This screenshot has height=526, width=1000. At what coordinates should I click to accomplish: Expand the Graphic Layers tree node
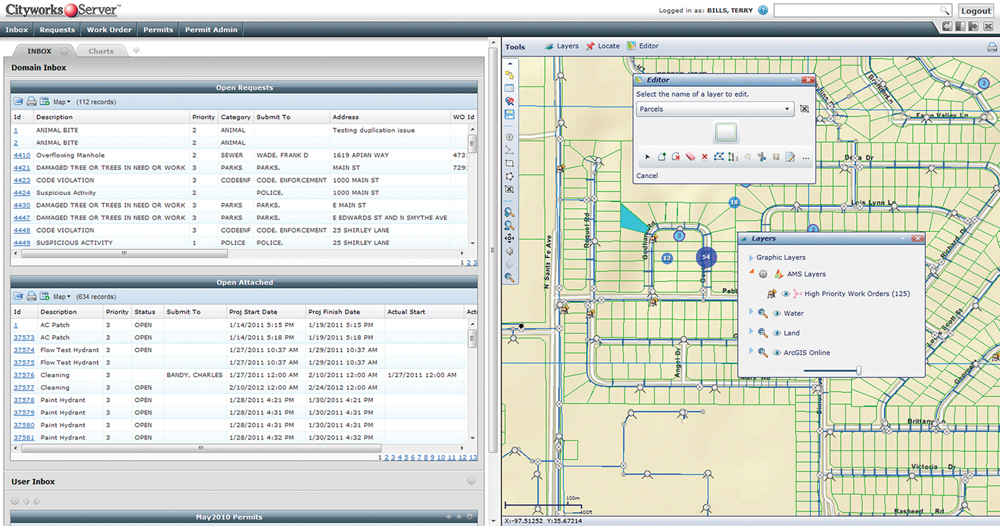[x=750, y=257]
